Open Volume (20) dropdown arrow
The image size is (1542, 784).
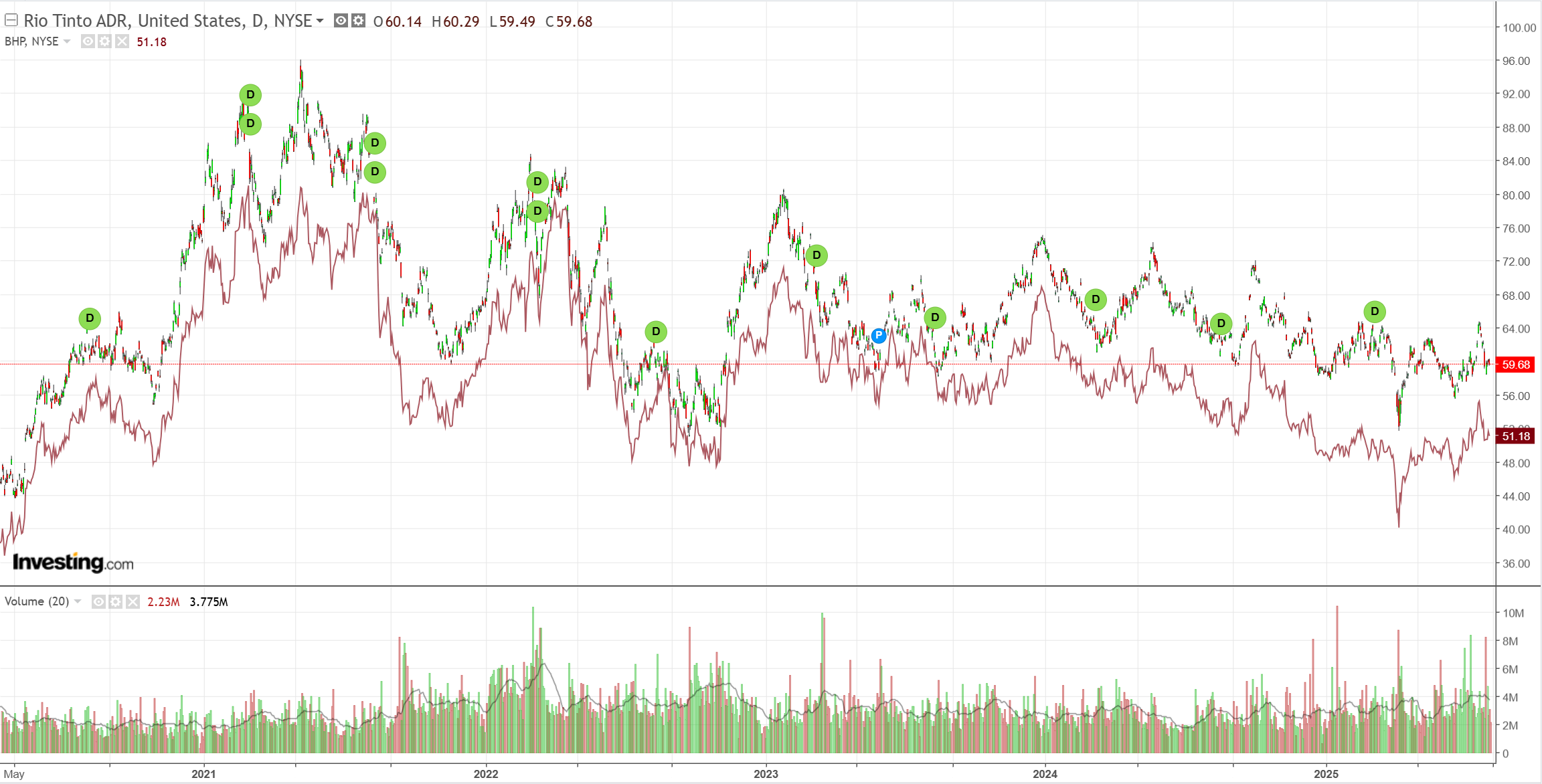point(78,601)
